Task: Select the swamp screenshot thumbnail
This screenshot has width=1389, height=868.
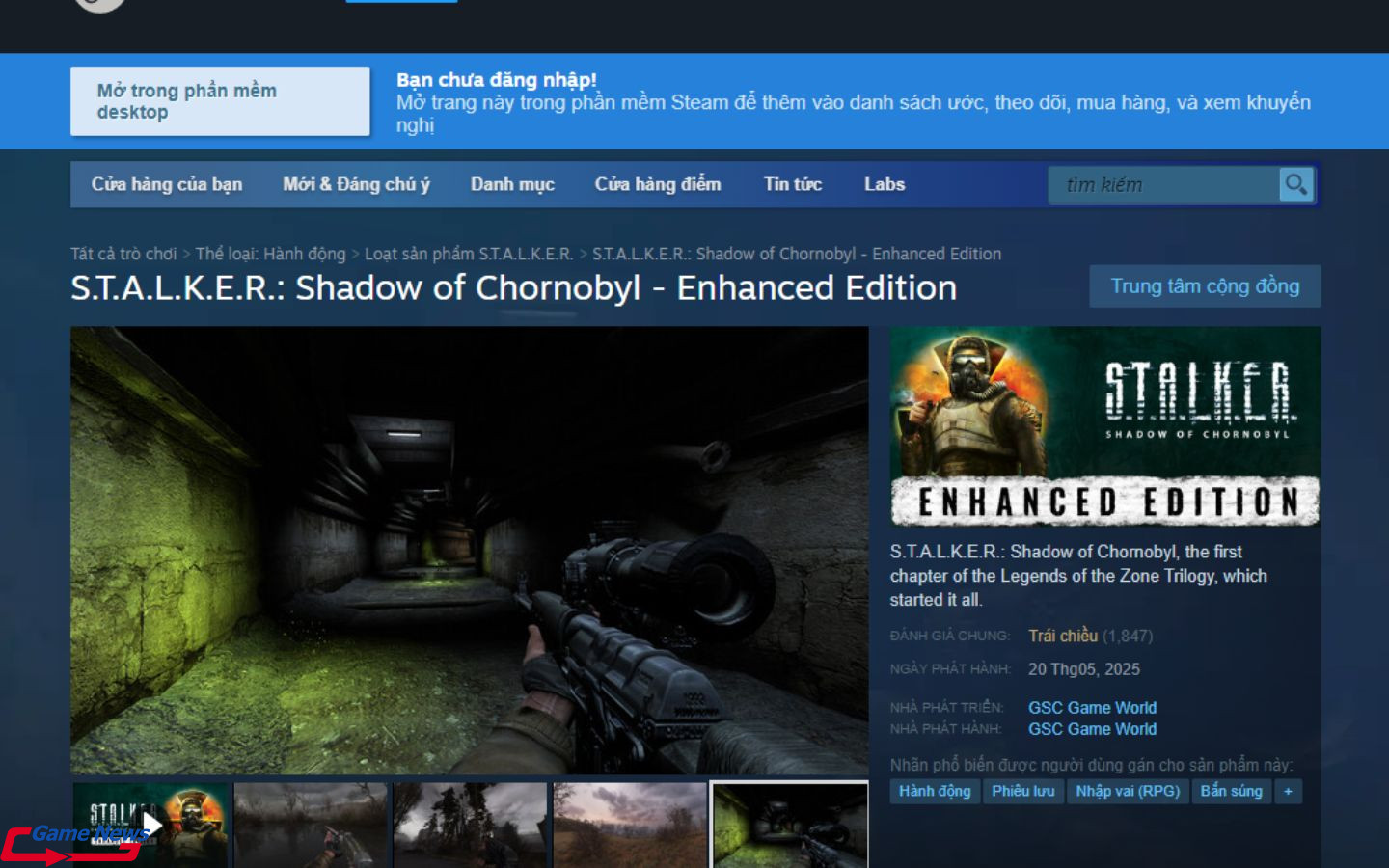Action: tap(311, 825)
